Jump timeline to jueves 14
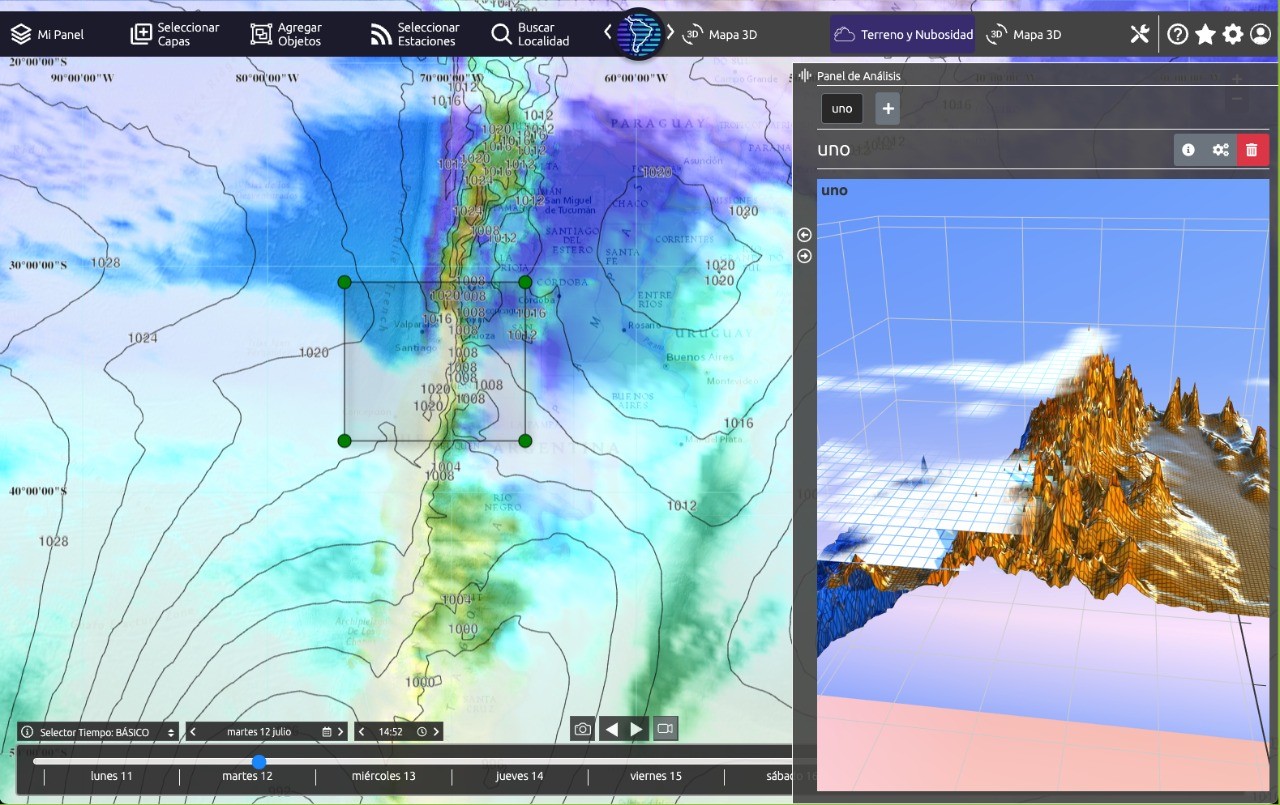The image size is (1280, 805). (519, 776)
